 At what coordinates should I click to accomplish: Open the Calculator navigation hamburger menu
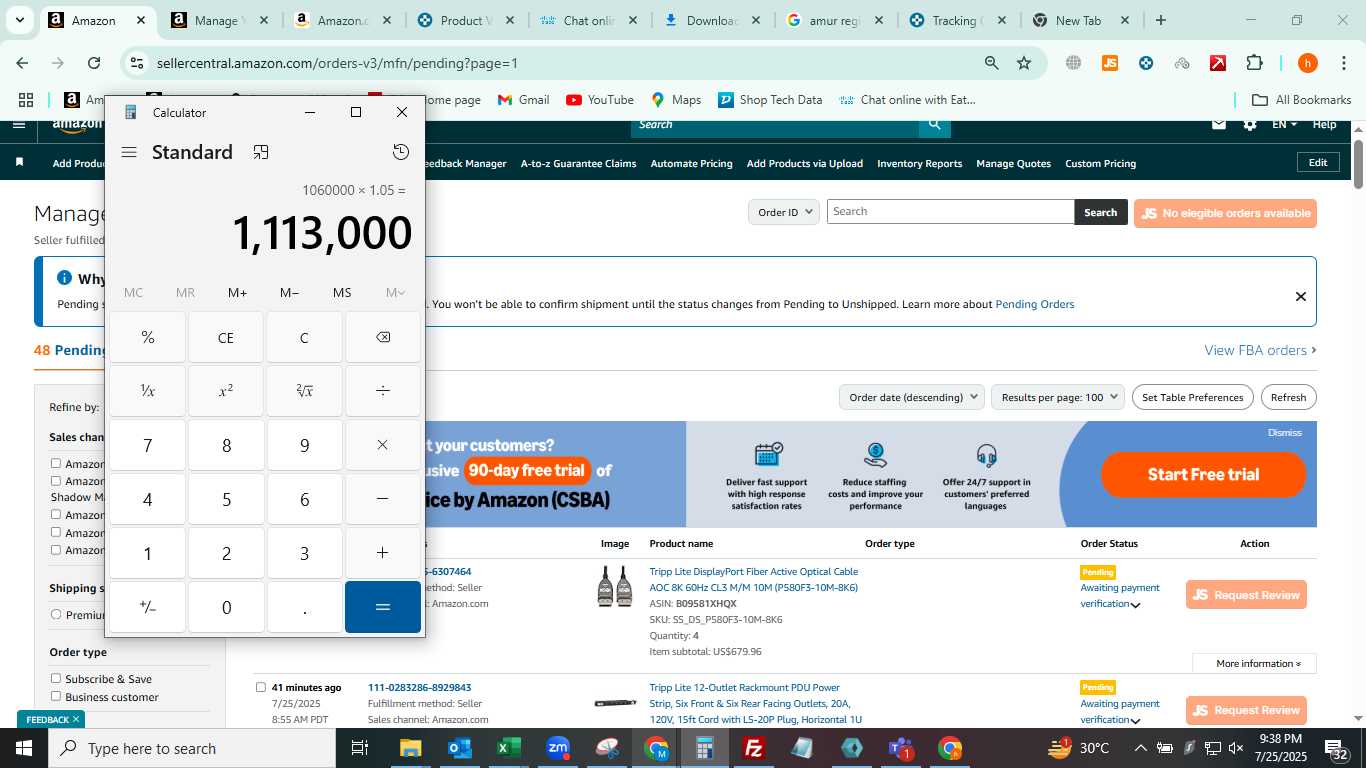[x=129, y=152]
